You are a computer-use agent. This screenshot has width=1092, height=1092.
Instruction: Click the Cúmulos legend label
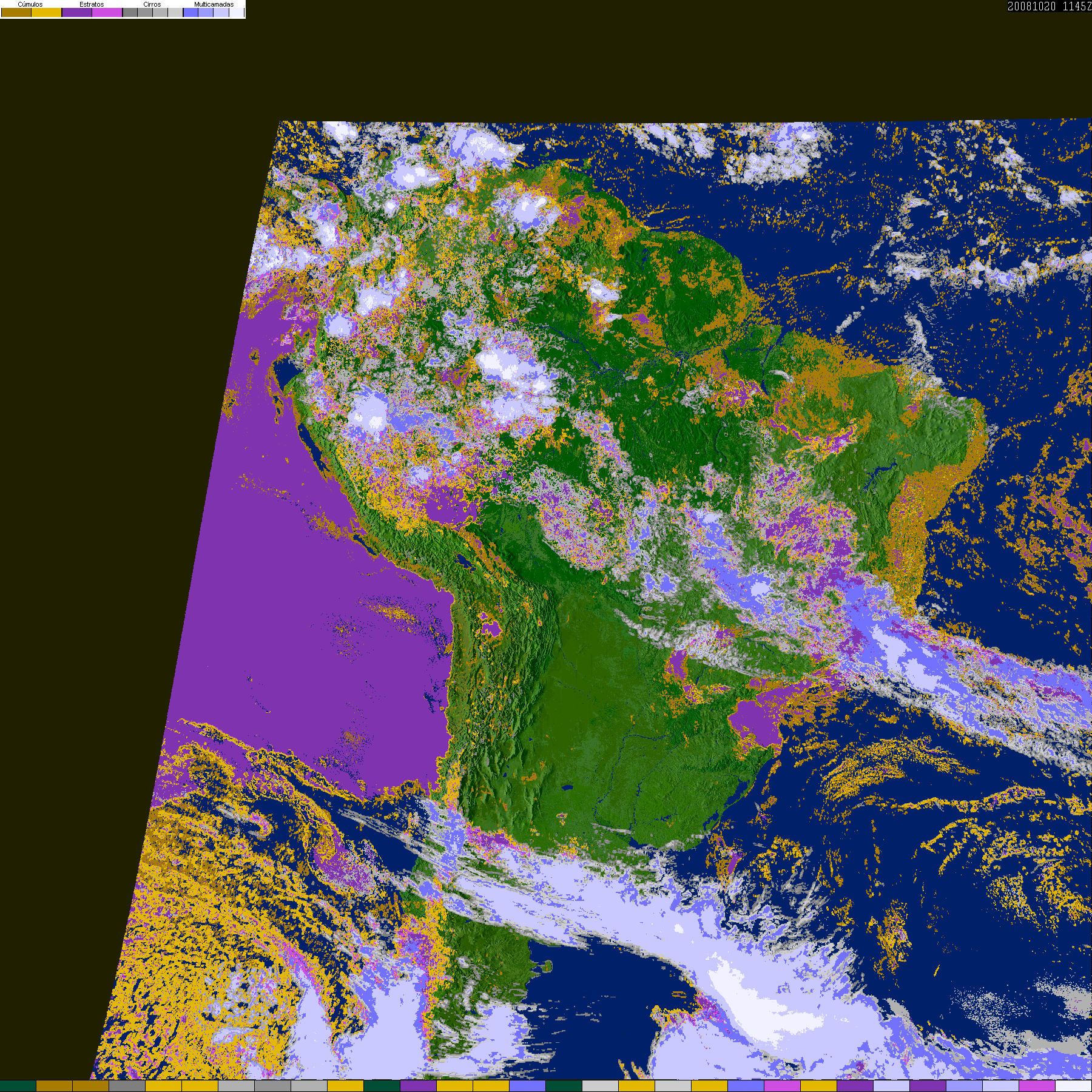tap(30, 4)
